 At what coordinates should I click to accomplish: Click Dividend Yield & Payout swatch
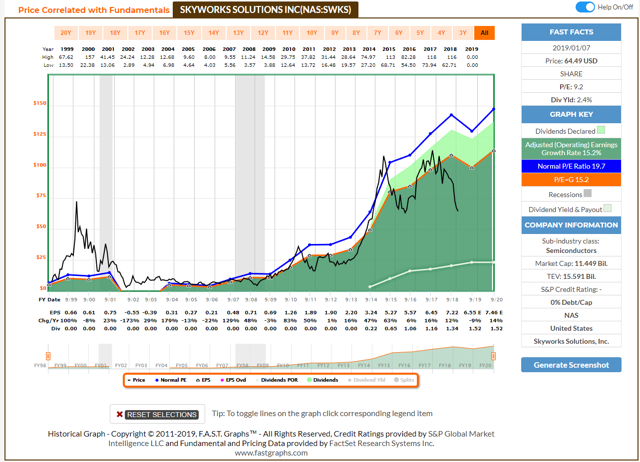(608, 209)
